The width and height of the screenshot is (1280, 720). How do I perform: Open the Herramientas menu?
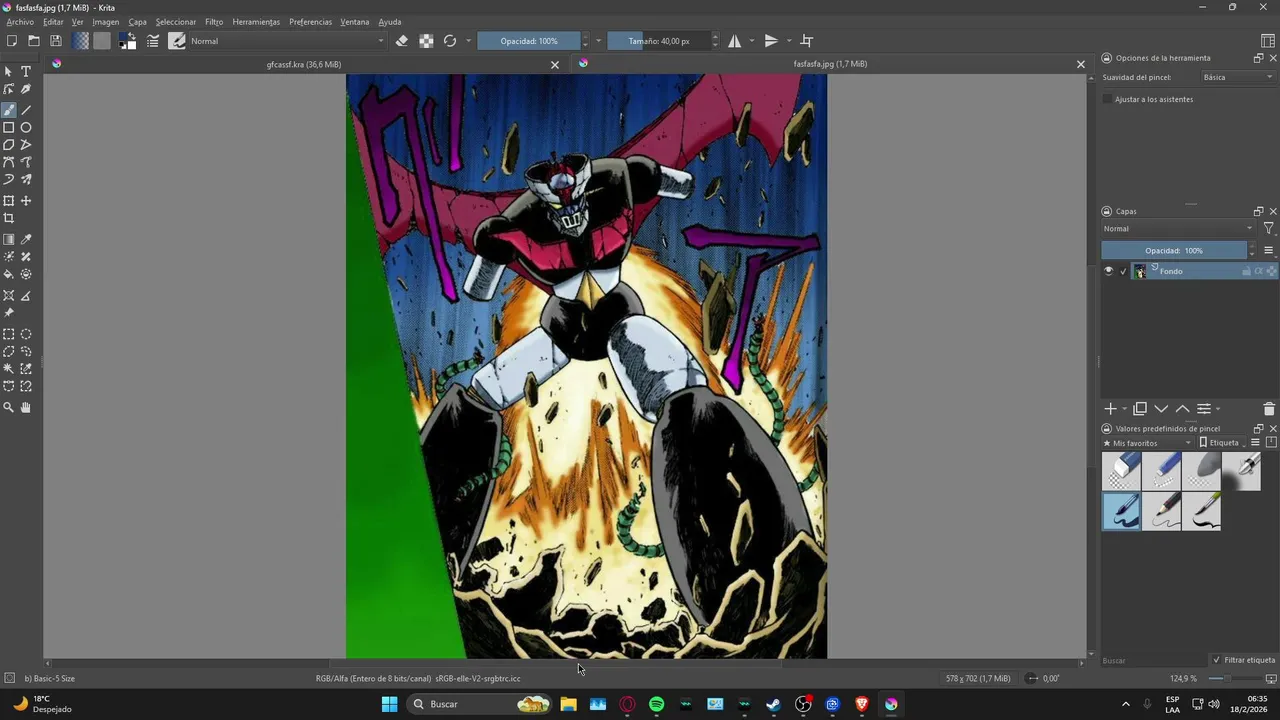[256, 22]
